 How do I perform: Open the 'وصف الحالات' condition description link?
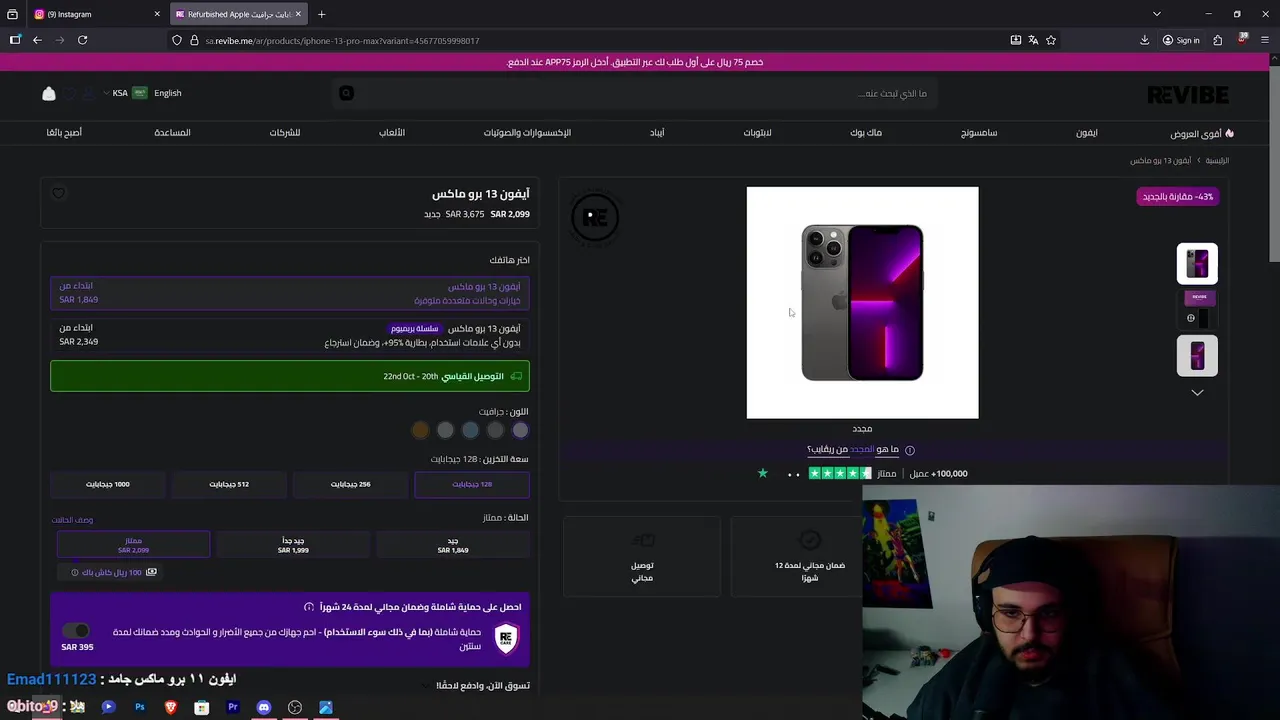coord(72,520)
